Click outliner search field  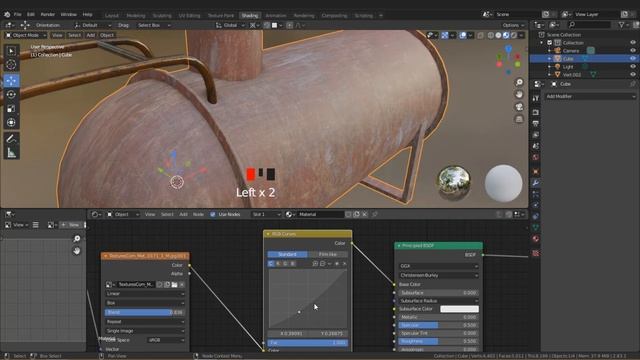point(590,25)
